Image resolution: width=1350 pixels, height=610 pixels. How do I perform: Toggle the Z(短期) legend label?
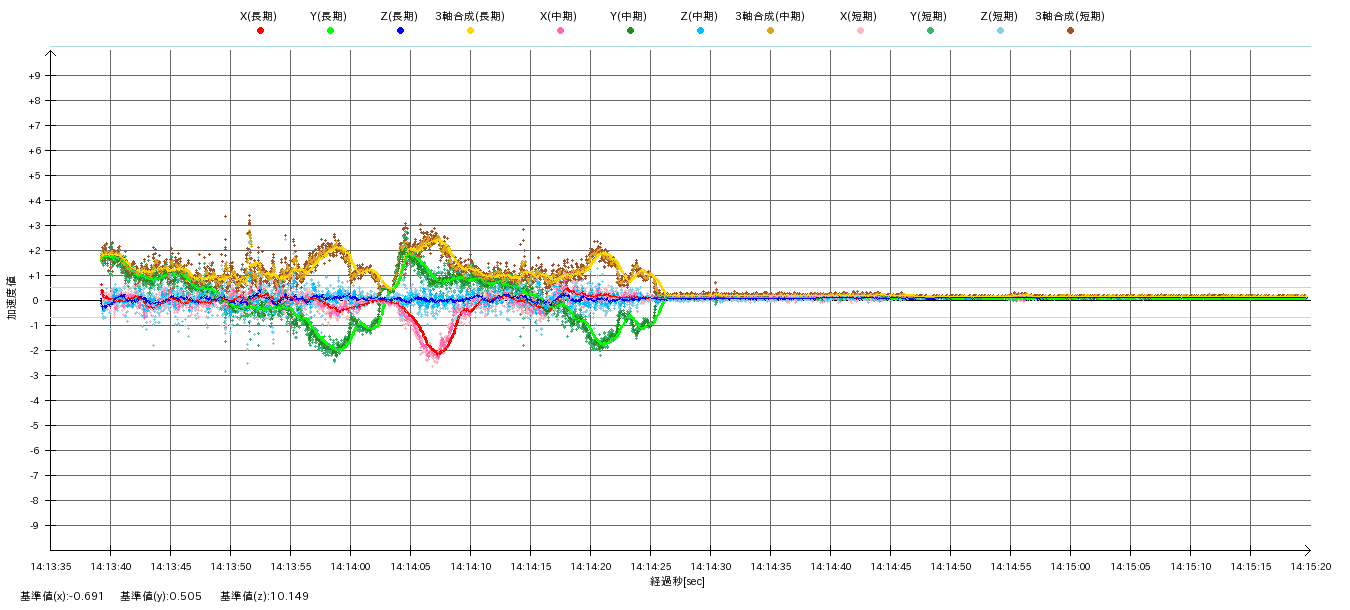pyautogui.click(x=999, y=16)
